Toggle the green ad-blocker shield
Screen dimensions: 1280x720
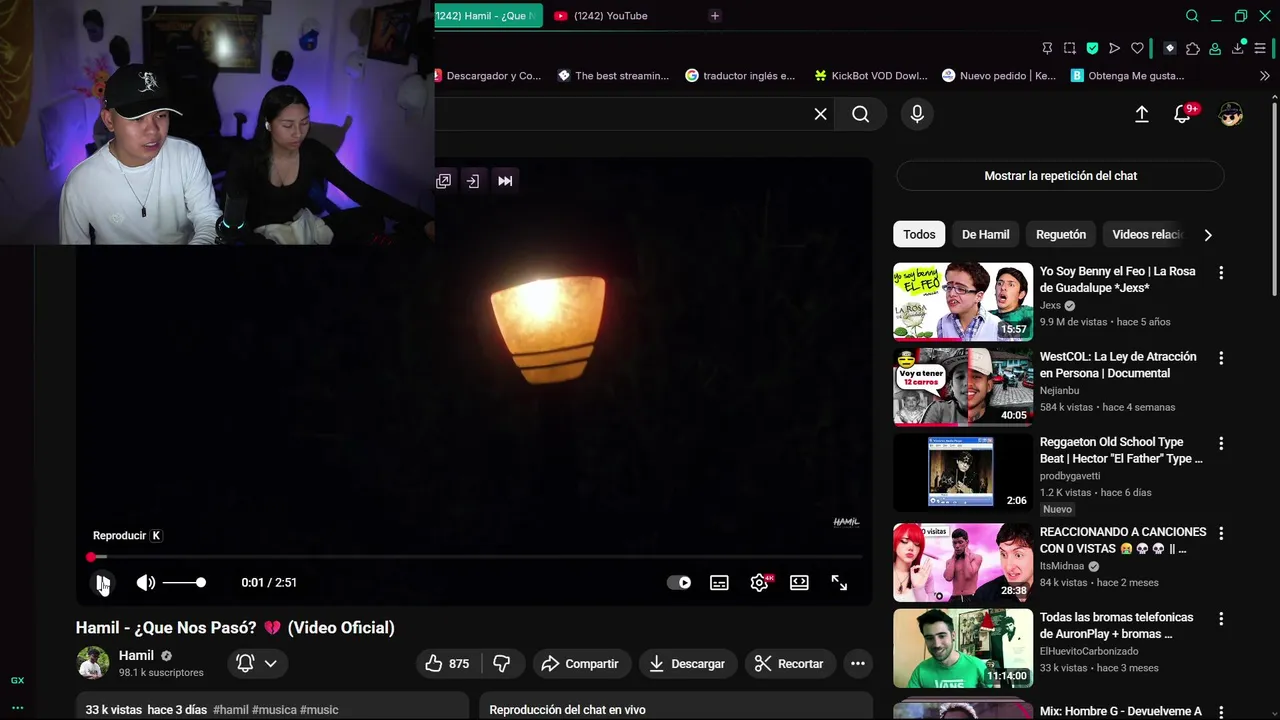(1092, 48)
